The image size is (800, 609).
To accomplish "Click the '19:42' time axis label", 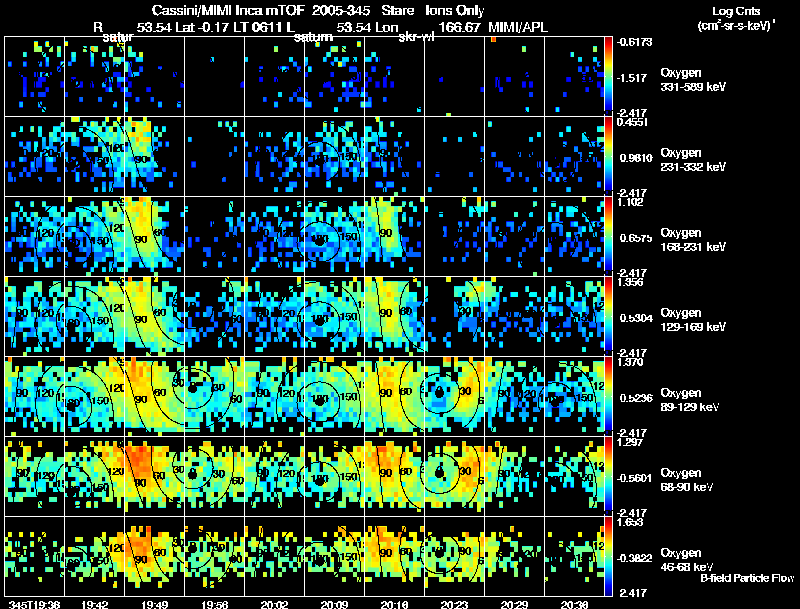I will (94, 604).
